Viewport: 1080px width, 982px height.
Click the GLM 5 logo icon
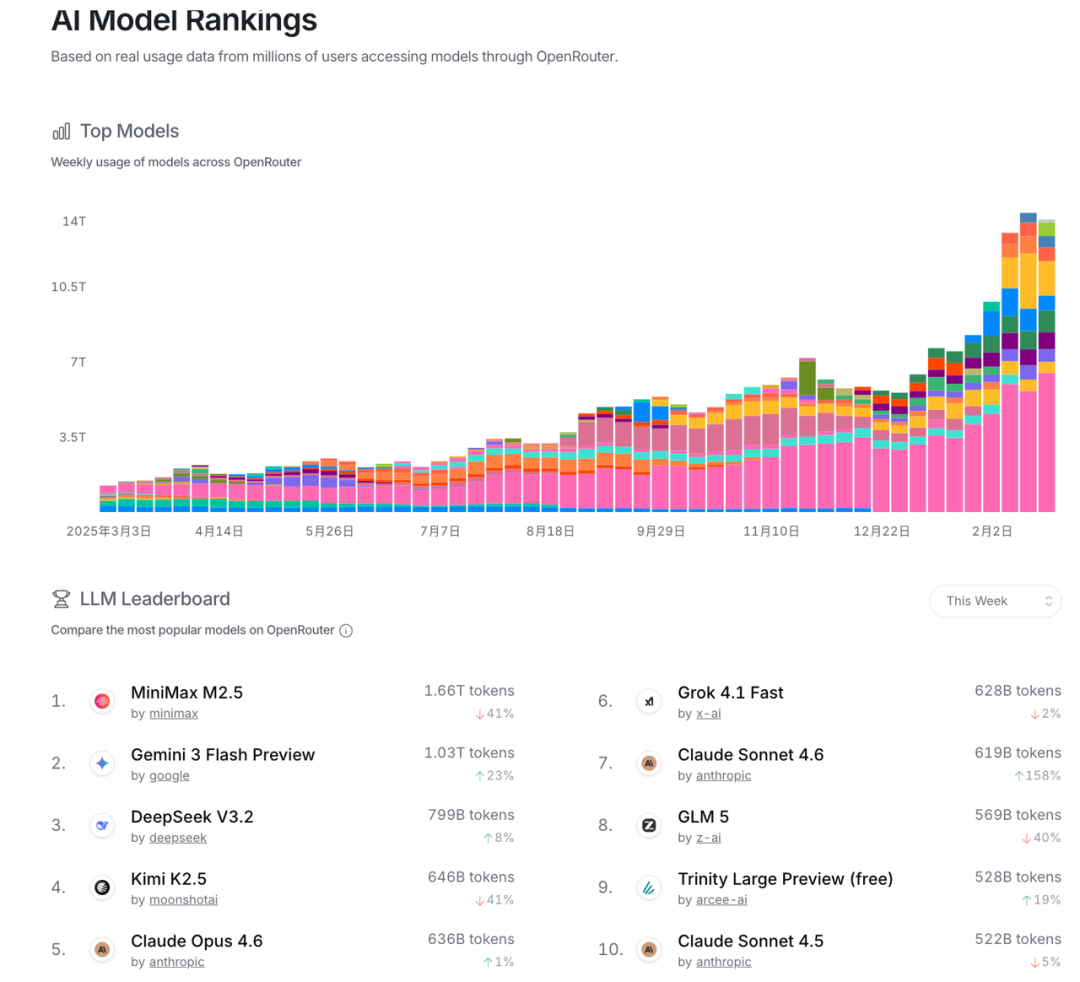point(649,826)
